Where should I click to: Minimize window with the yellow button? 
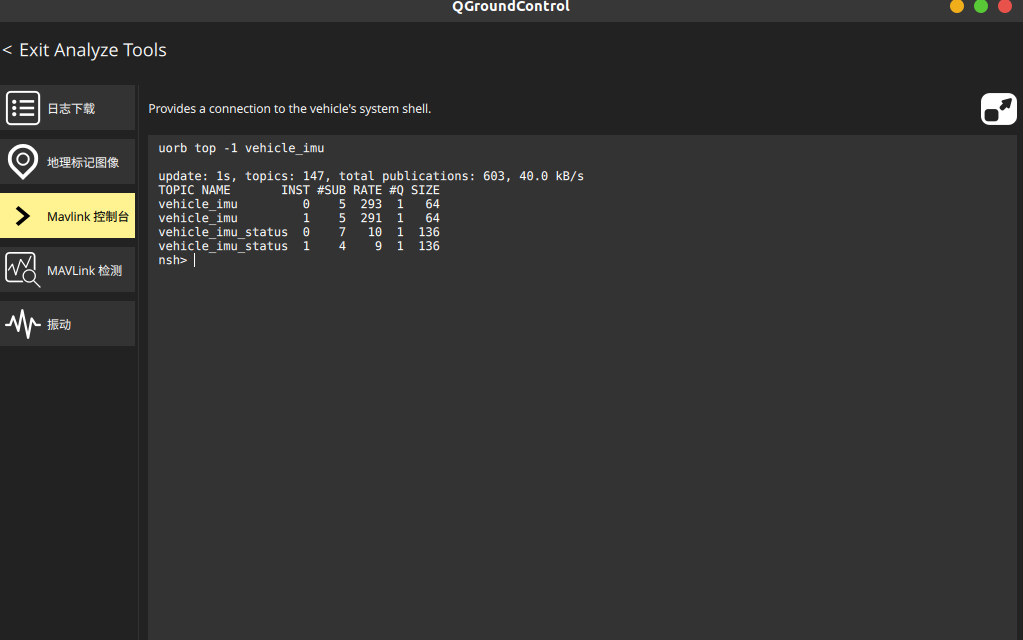click(x=957, y=6)
